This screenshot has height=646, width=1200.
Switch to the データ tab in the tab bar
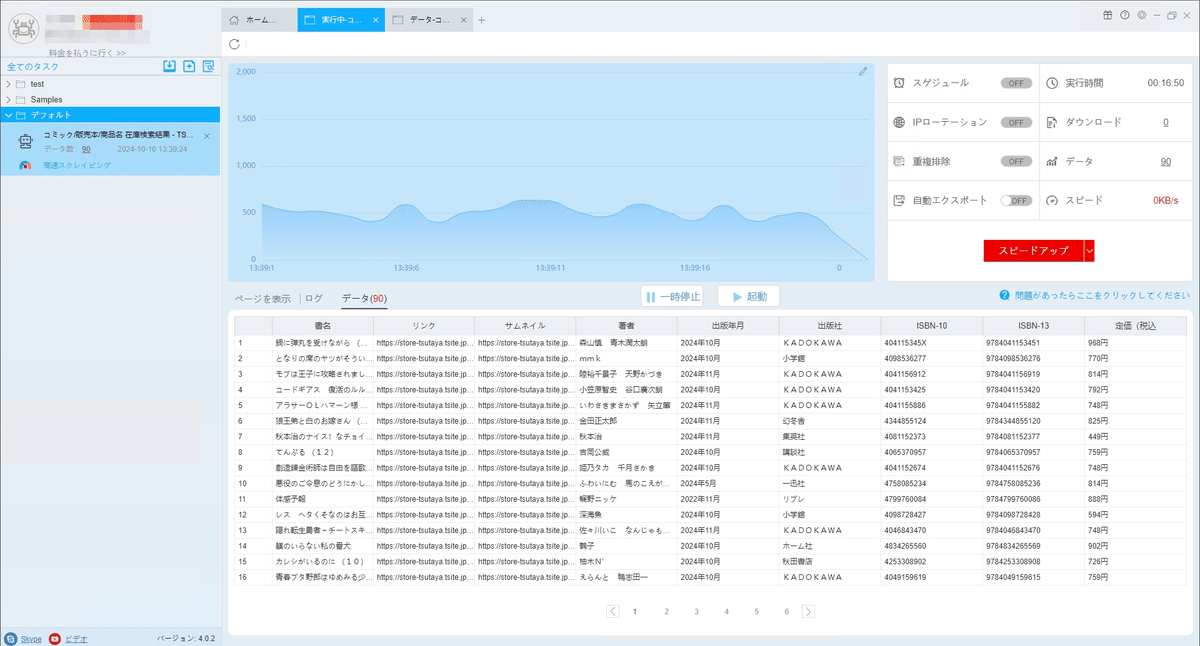click(428, 20)
